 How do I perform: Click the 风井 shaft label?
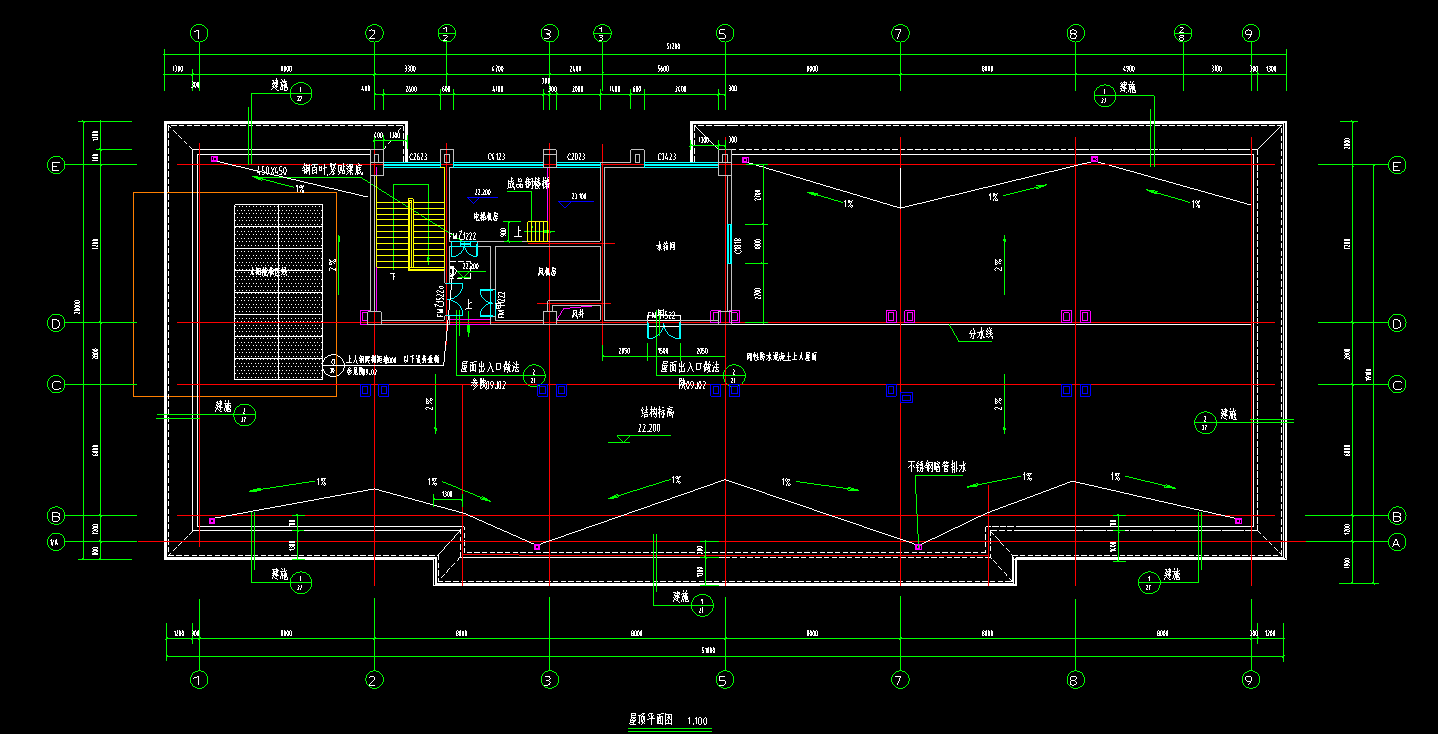577,314
